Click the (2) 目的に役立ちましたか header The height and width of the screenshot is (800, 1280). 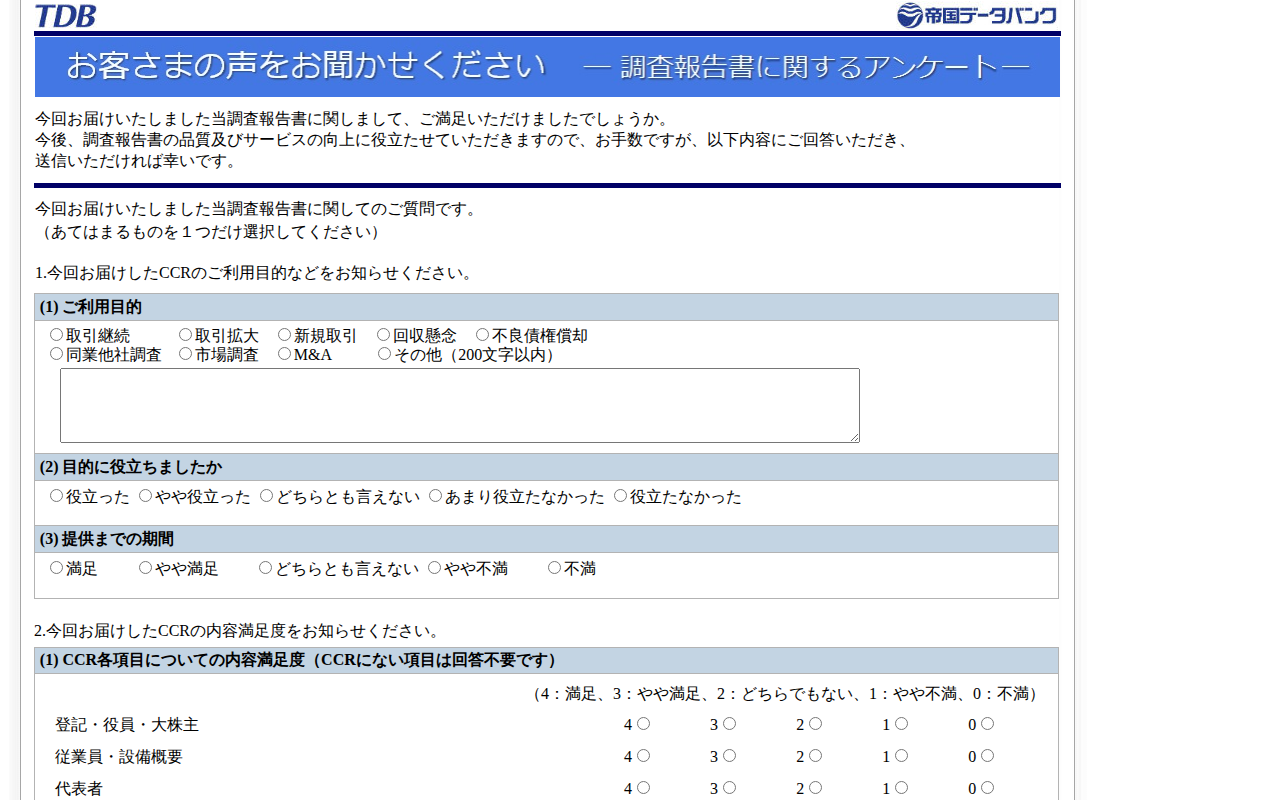pyautogui.click(x=546, y=467)
